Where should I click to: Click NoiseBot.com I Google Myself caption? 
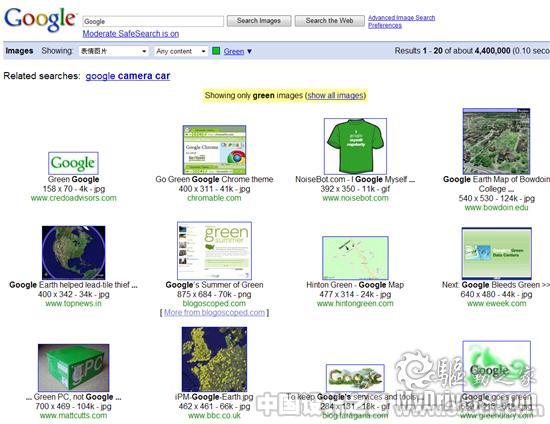tap(355, 180)
